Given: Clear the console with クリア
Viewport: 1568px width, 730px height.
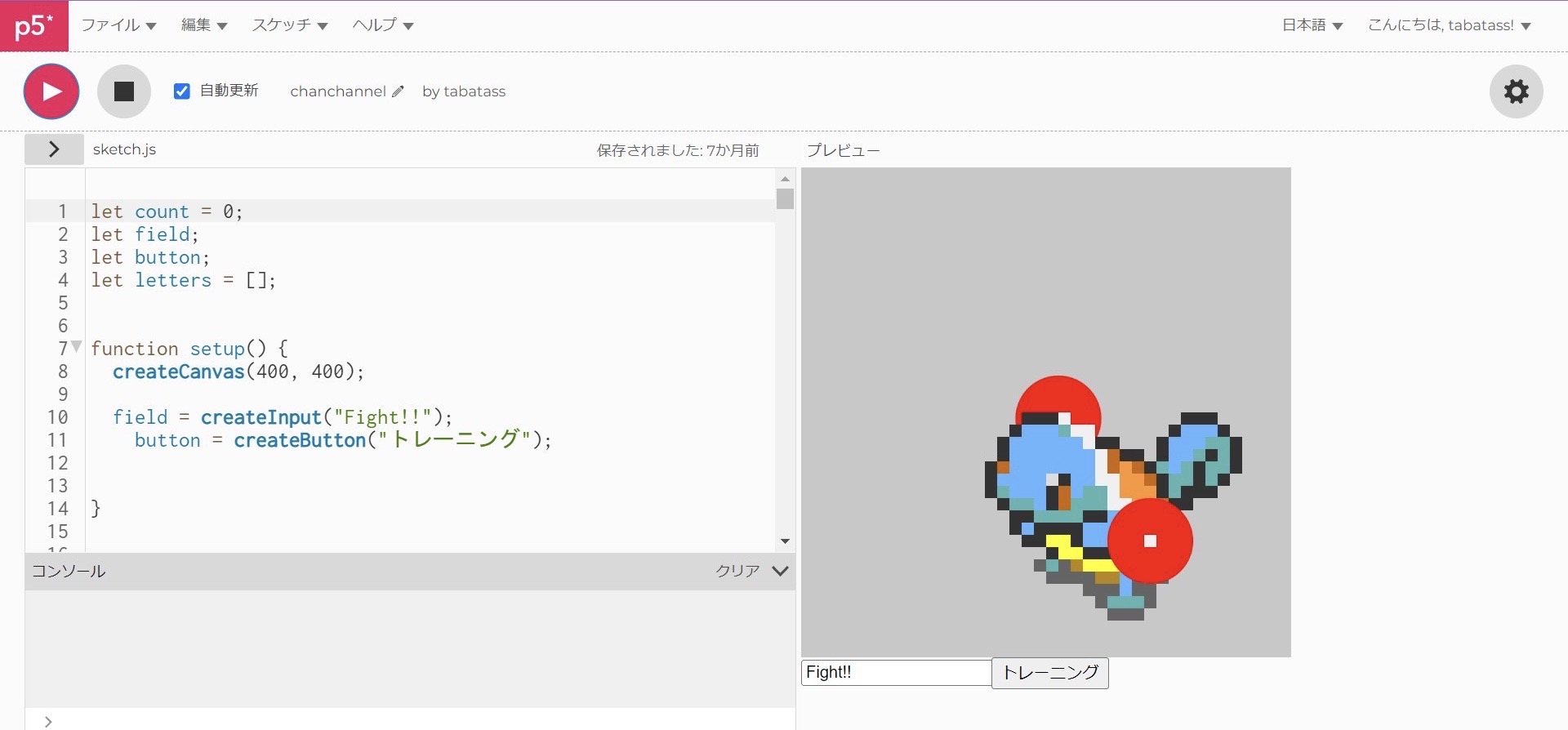Looking at the screenshot, I should coord(737,571).
